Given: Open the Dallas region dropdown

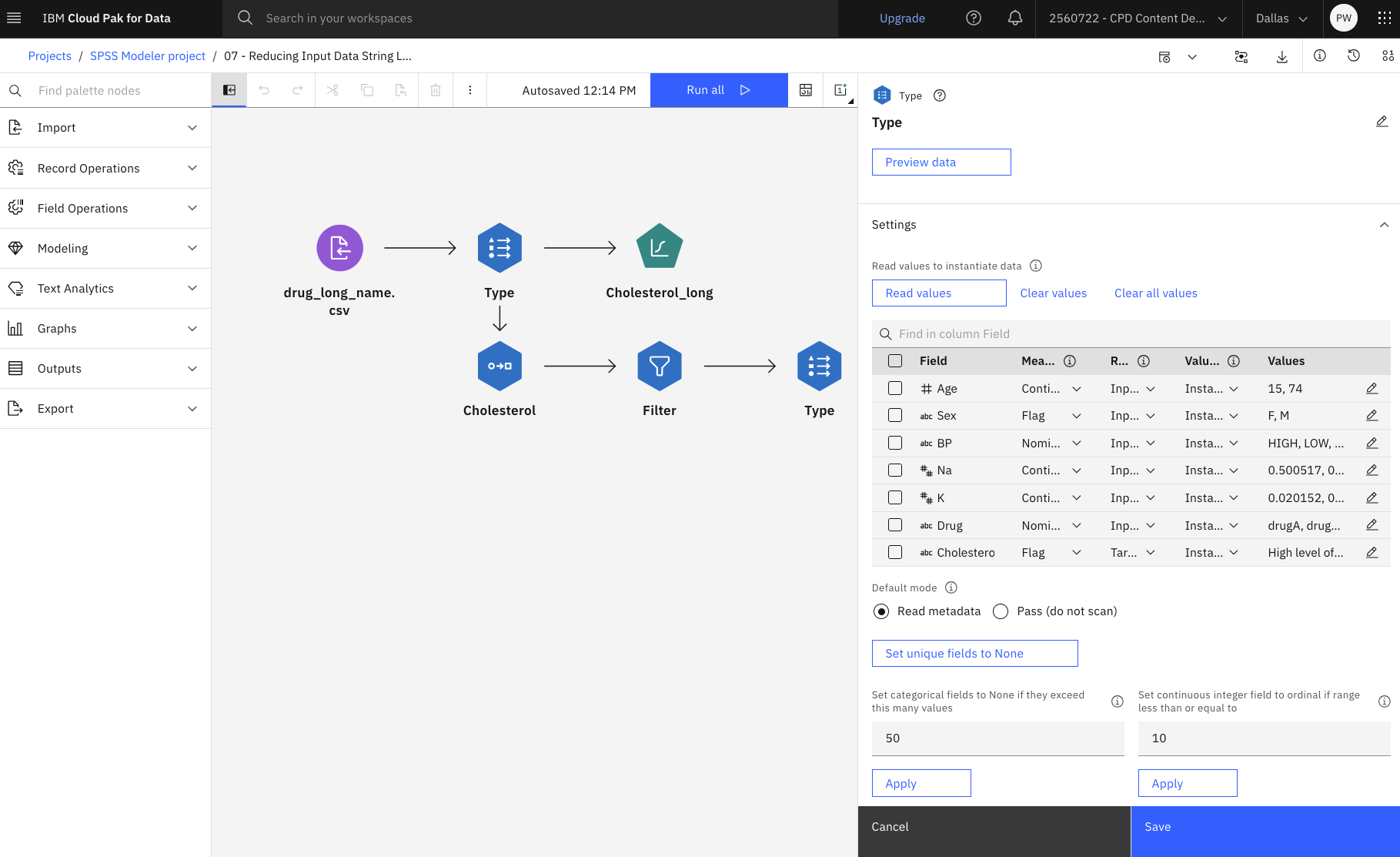Looking at the screenshot, I should click(x=1281, y=18).
